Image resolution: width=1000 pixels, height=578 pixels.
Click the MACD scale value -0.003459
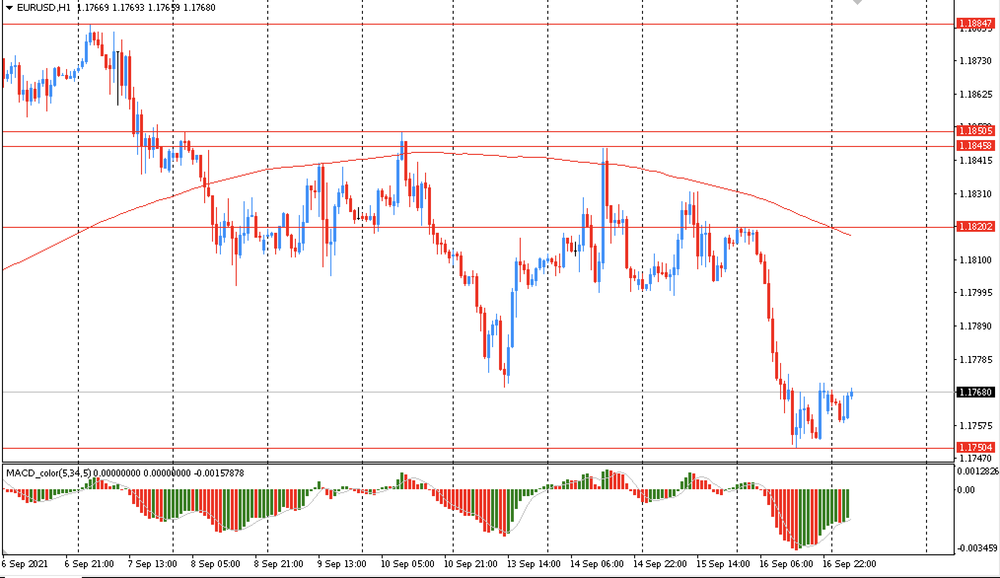point(978,549)
